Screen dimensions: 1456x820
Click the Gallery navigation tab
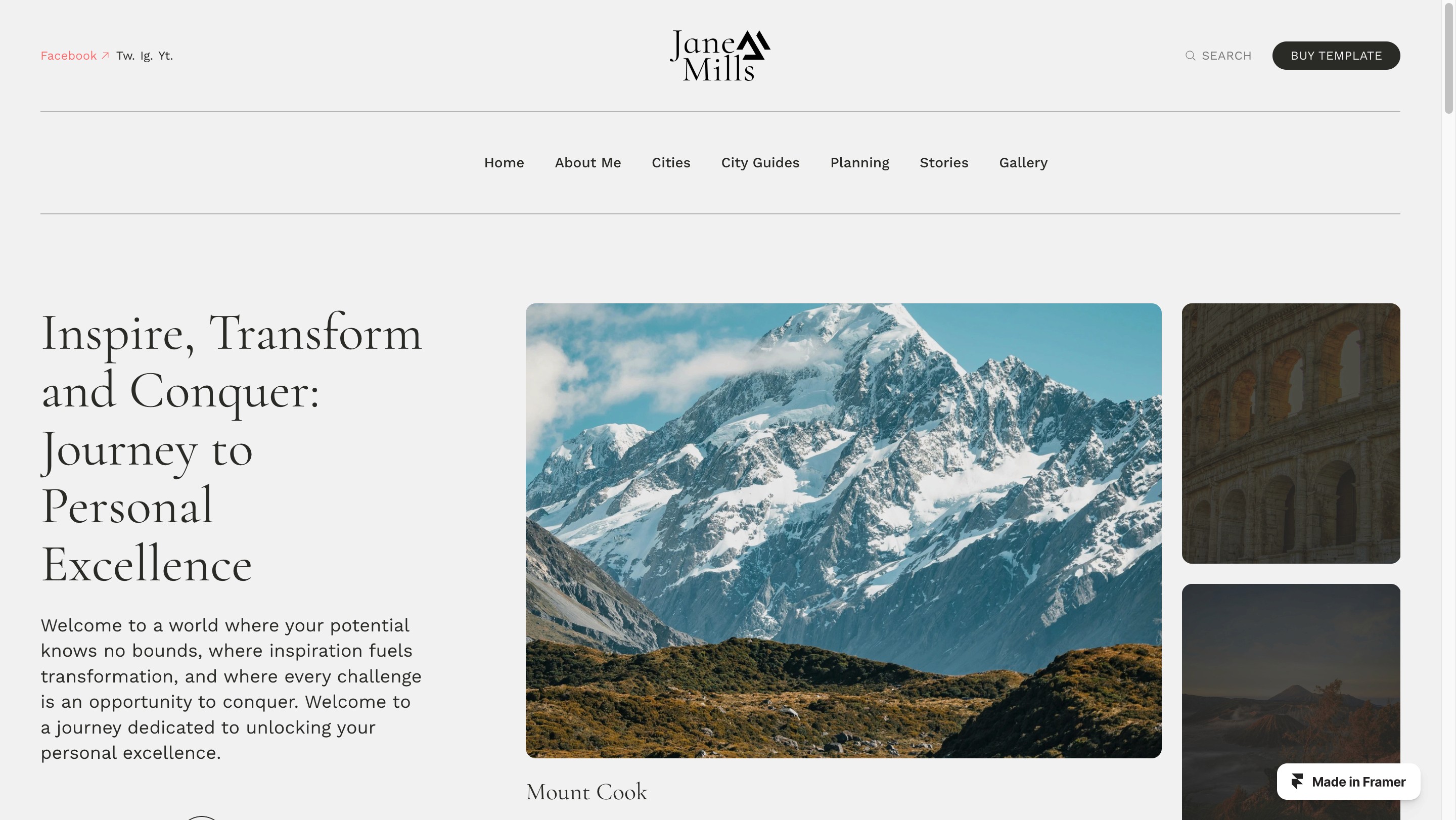1022,162
